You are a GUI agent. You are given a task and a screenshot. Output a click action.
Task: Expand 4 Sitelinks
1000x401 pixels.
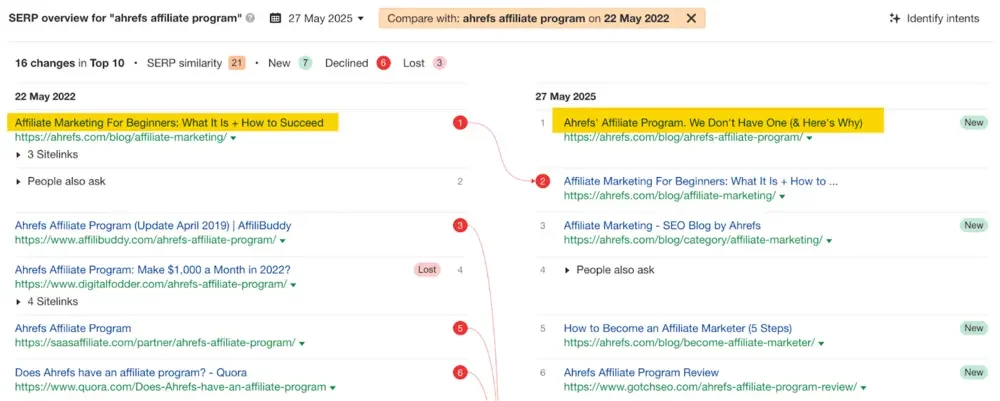tap(47, 302)
